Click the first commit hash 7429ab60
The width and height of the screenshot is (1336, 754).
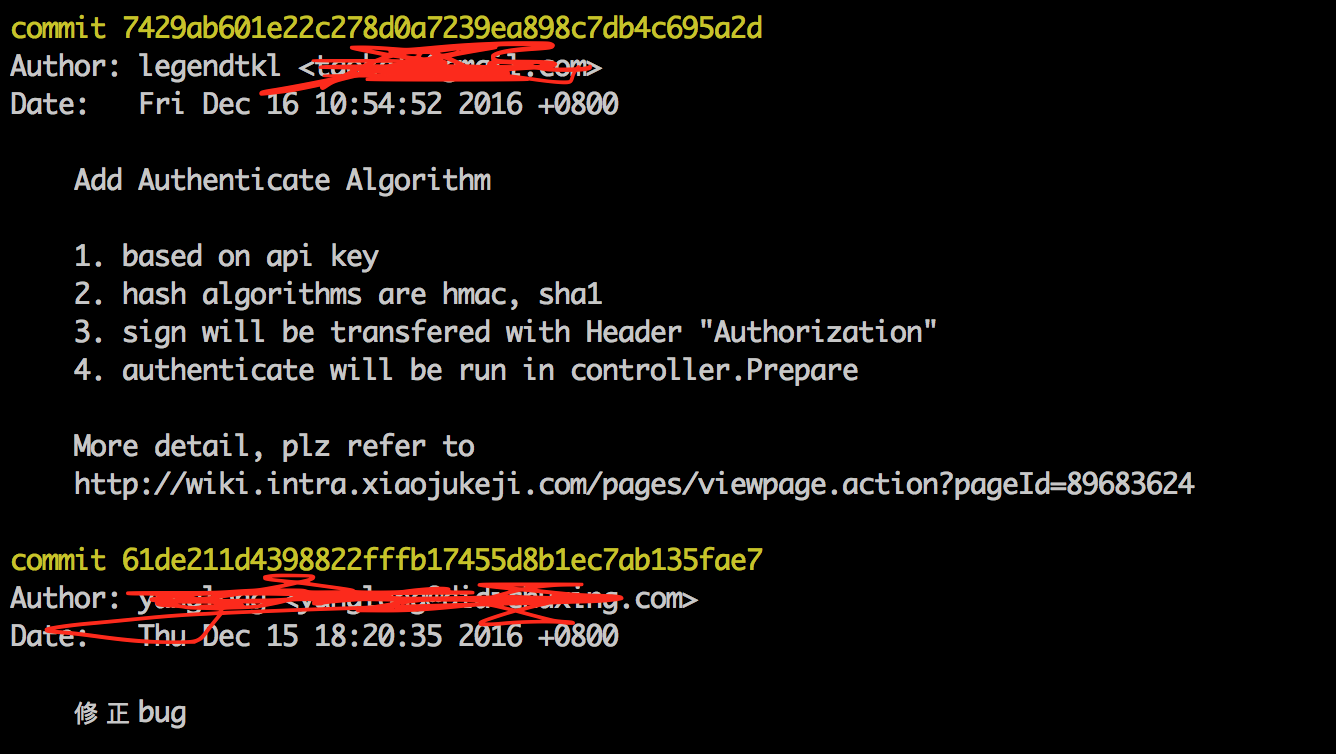pyautogui.click(x=442, y=28)
